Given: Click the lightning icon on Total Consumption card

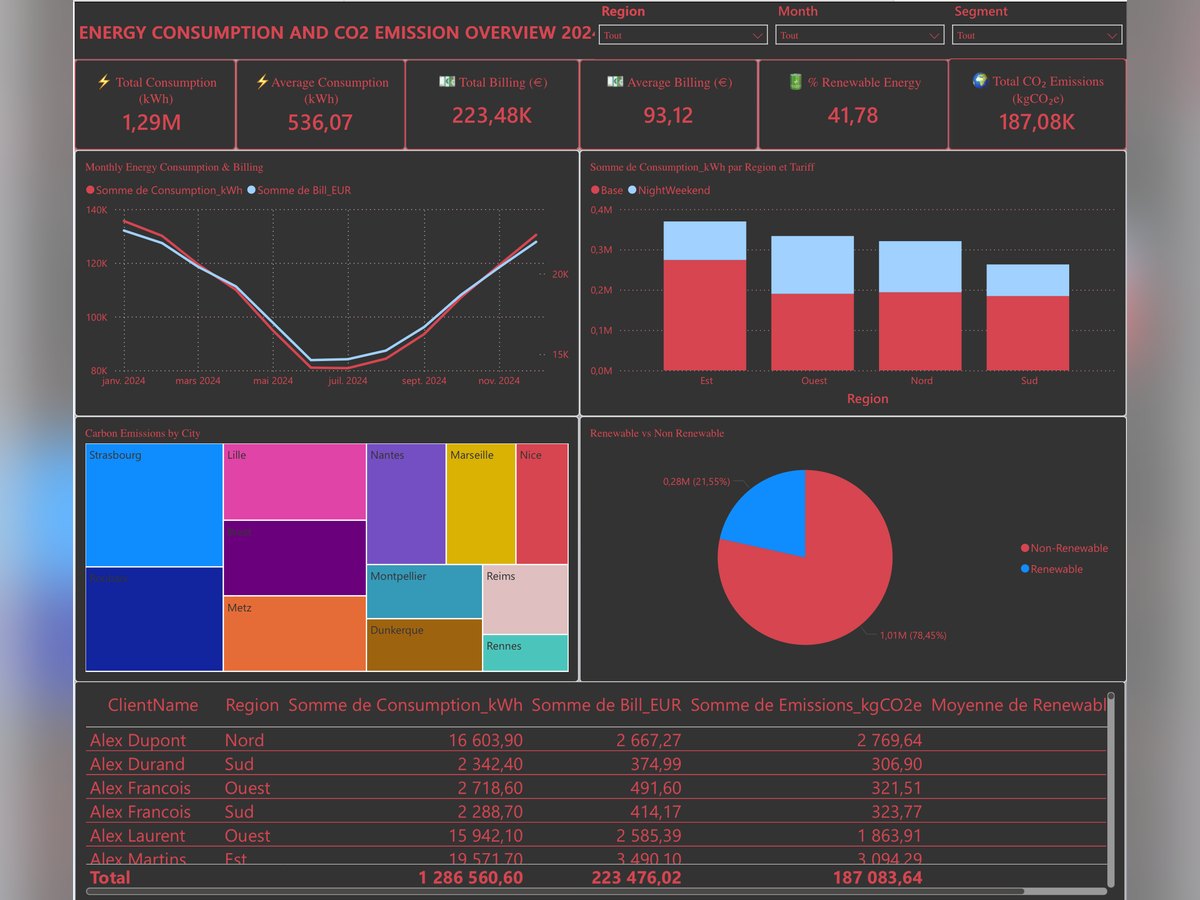Looking at the screenshot, I should coord(103,82).
